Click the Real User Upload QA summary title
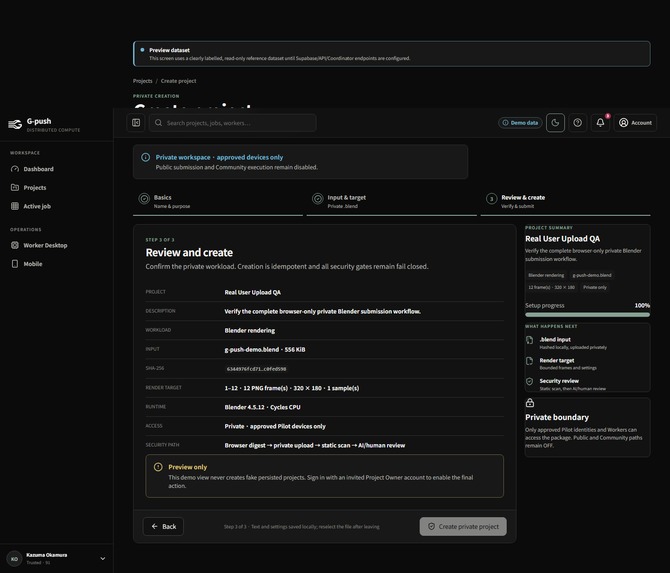 562,239
